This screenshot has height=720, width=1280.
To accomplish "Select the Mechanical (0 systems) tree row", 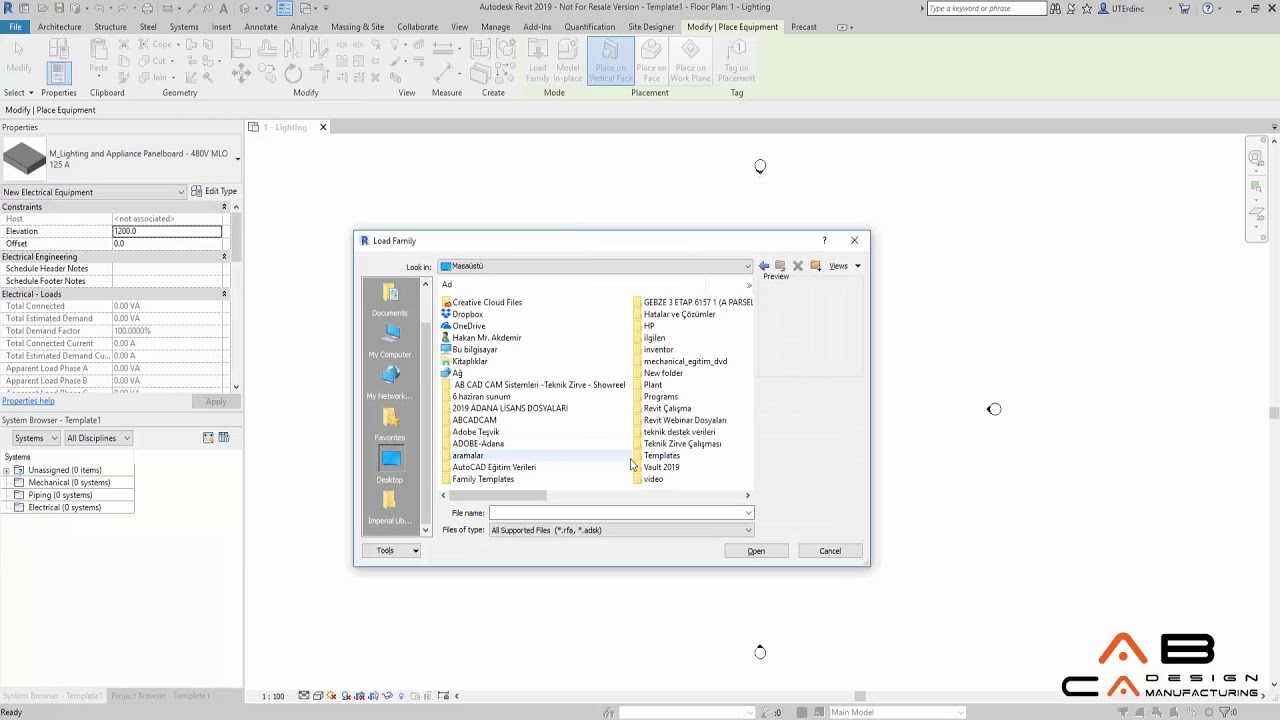I will pyautogui.click(x=69, y=482).
